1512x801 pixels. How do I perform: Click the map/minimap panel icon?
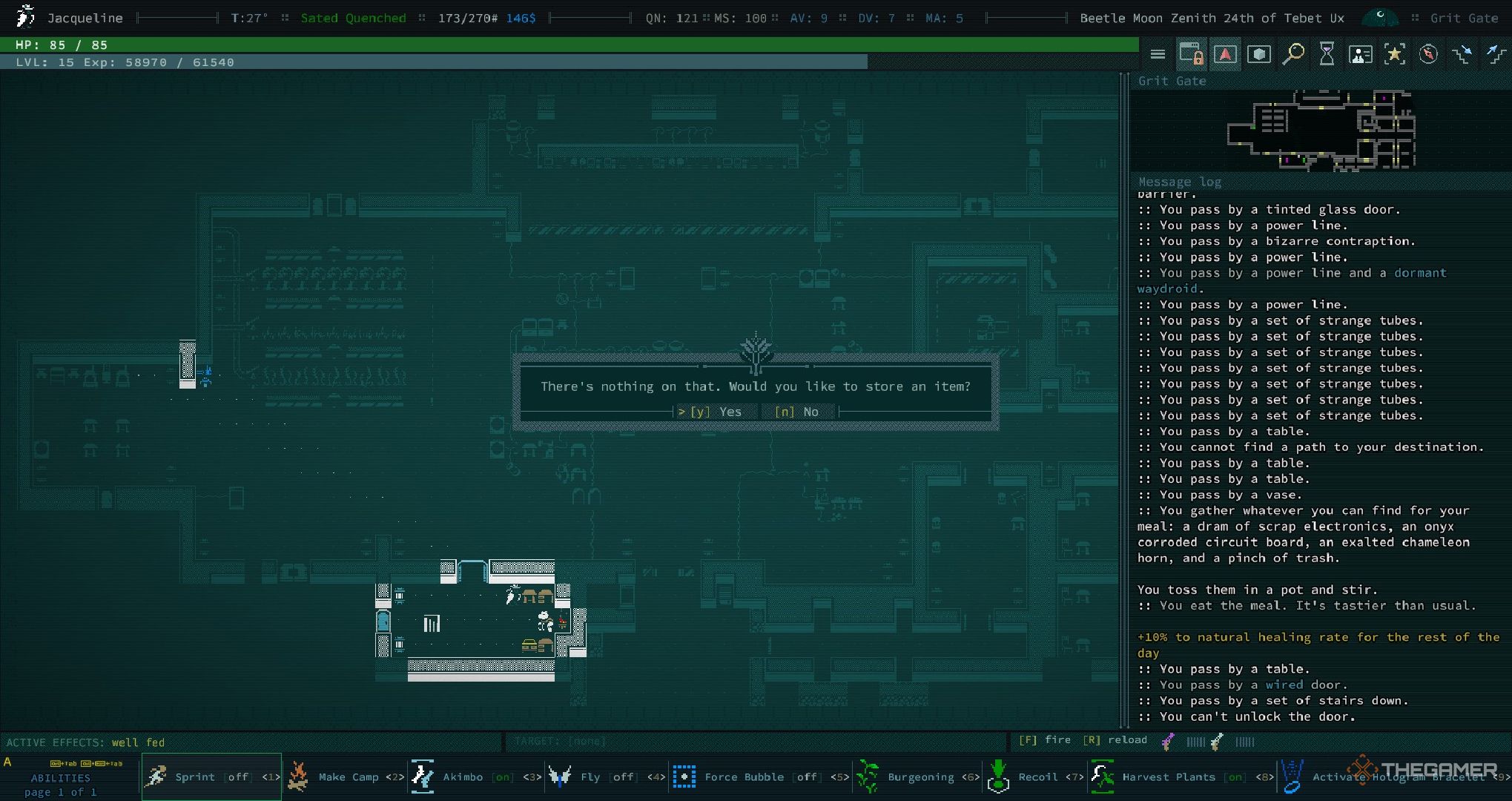point(1224,54)
